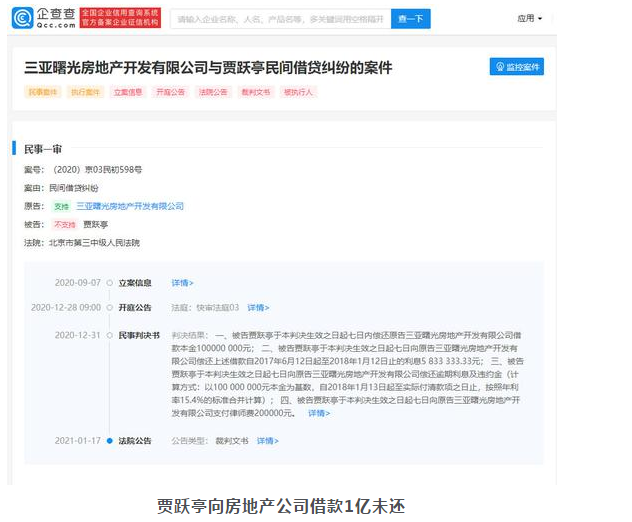Select the 民事案件 tag
This screenshot has width=632, height=522.
42,92
